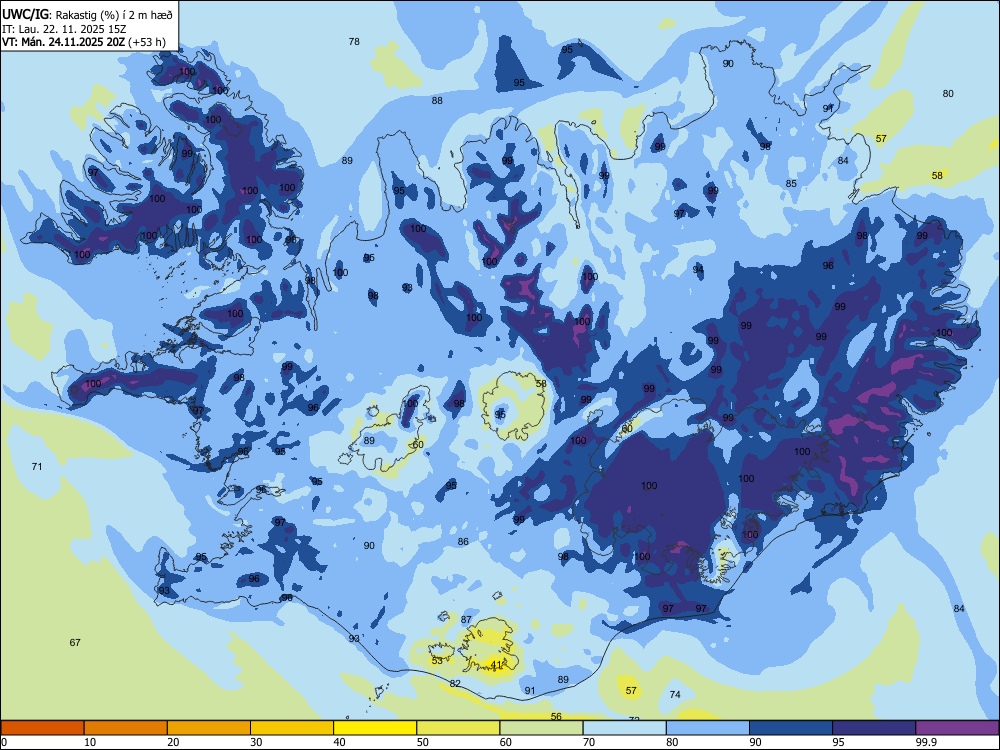Select the 95–99.9 indigo legend swatch
The height and width of the screenshot is (750, 1000).
tap(874, 728)
